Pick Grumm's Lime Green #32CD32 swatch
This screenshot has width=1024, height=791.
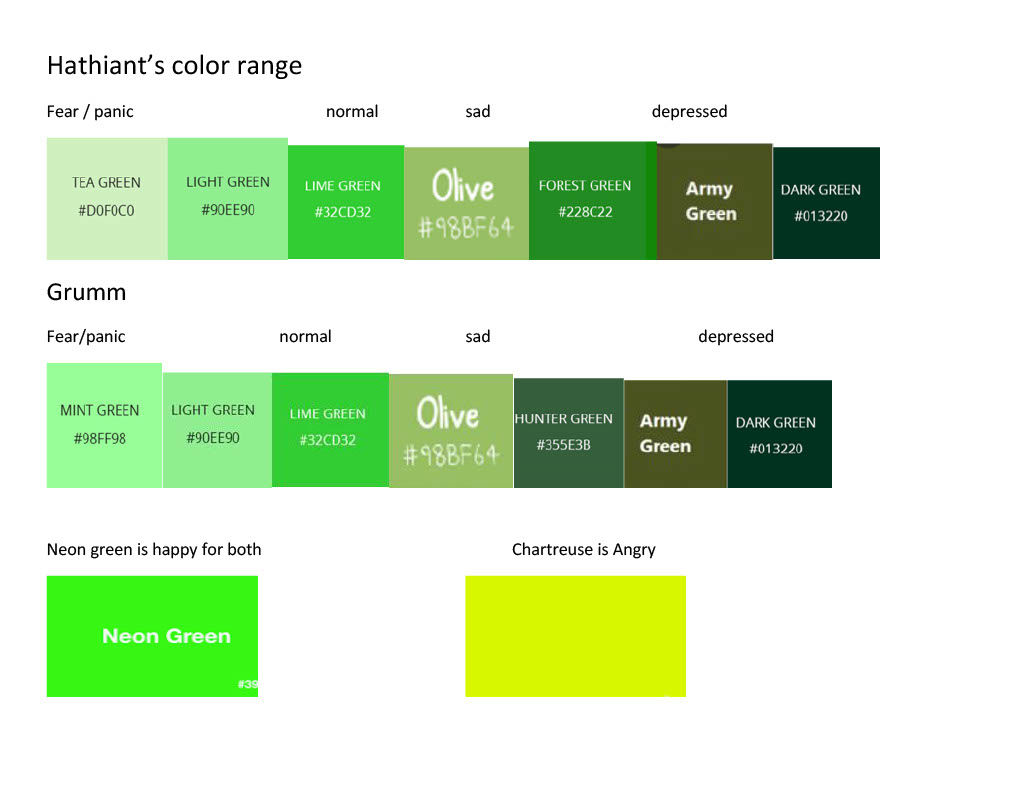pyautogui.click(x=330, y=430)
